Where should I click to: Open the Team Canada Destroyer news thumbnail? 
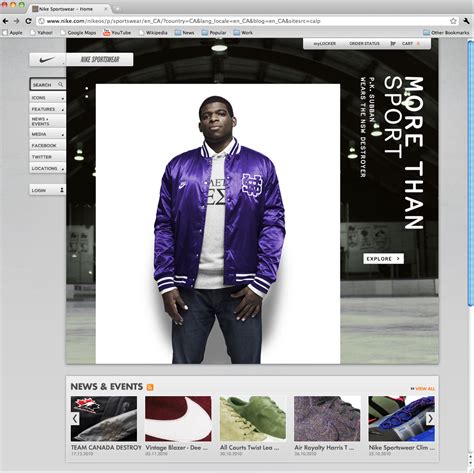tap(104, 419)
